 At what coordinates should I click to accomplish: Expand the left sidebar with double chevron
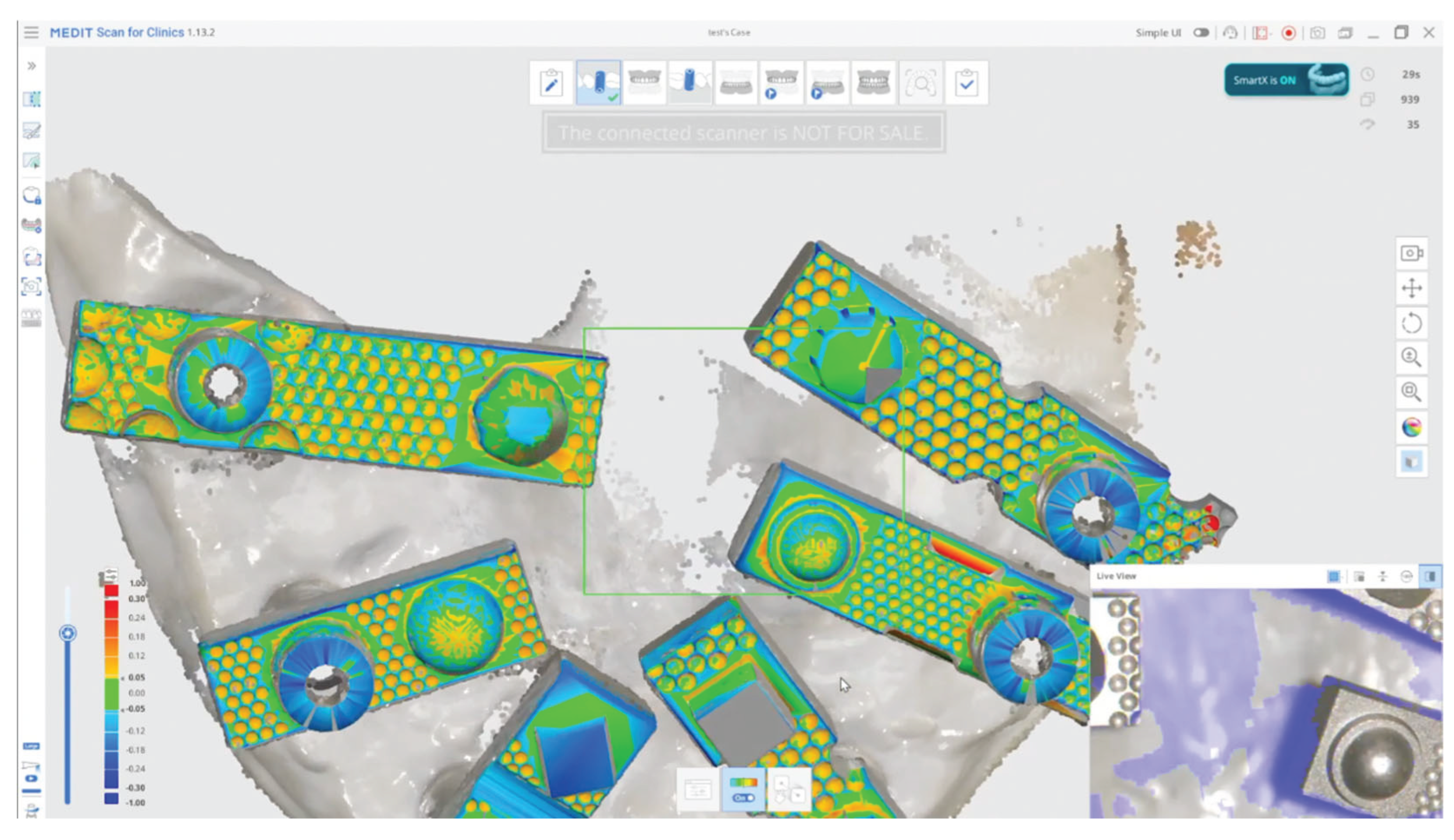coord(31,66)
